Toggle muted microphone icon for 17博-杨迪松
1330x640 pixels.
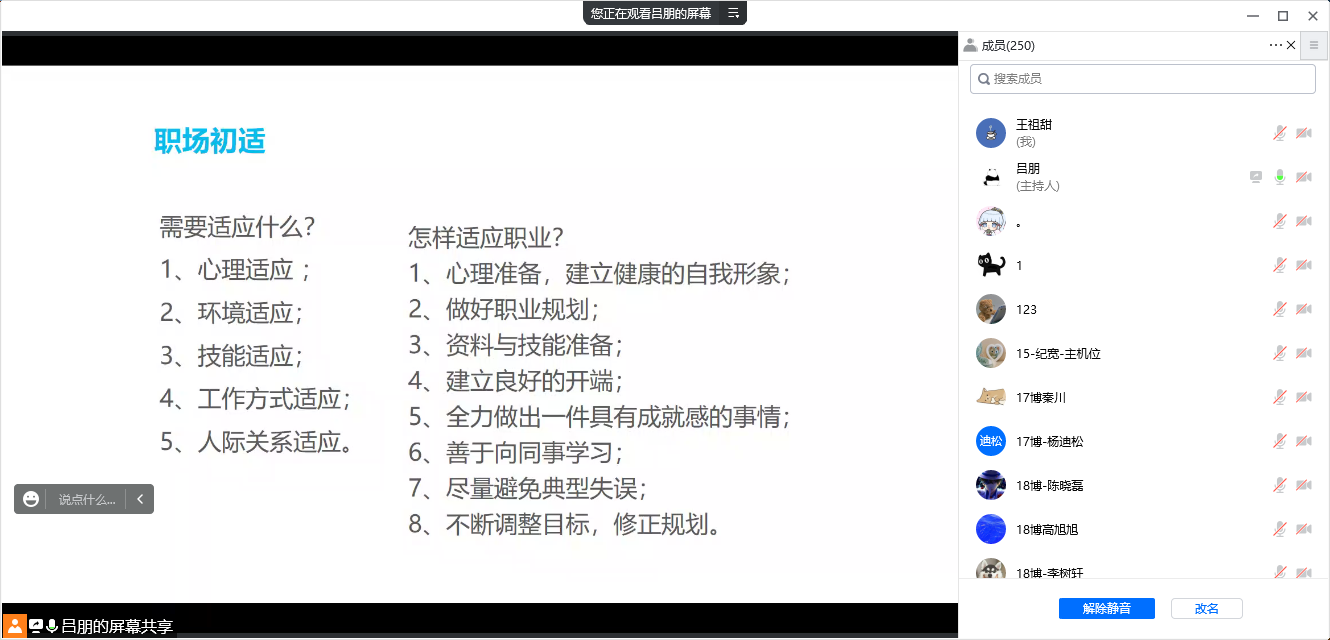pos(1279,441)
